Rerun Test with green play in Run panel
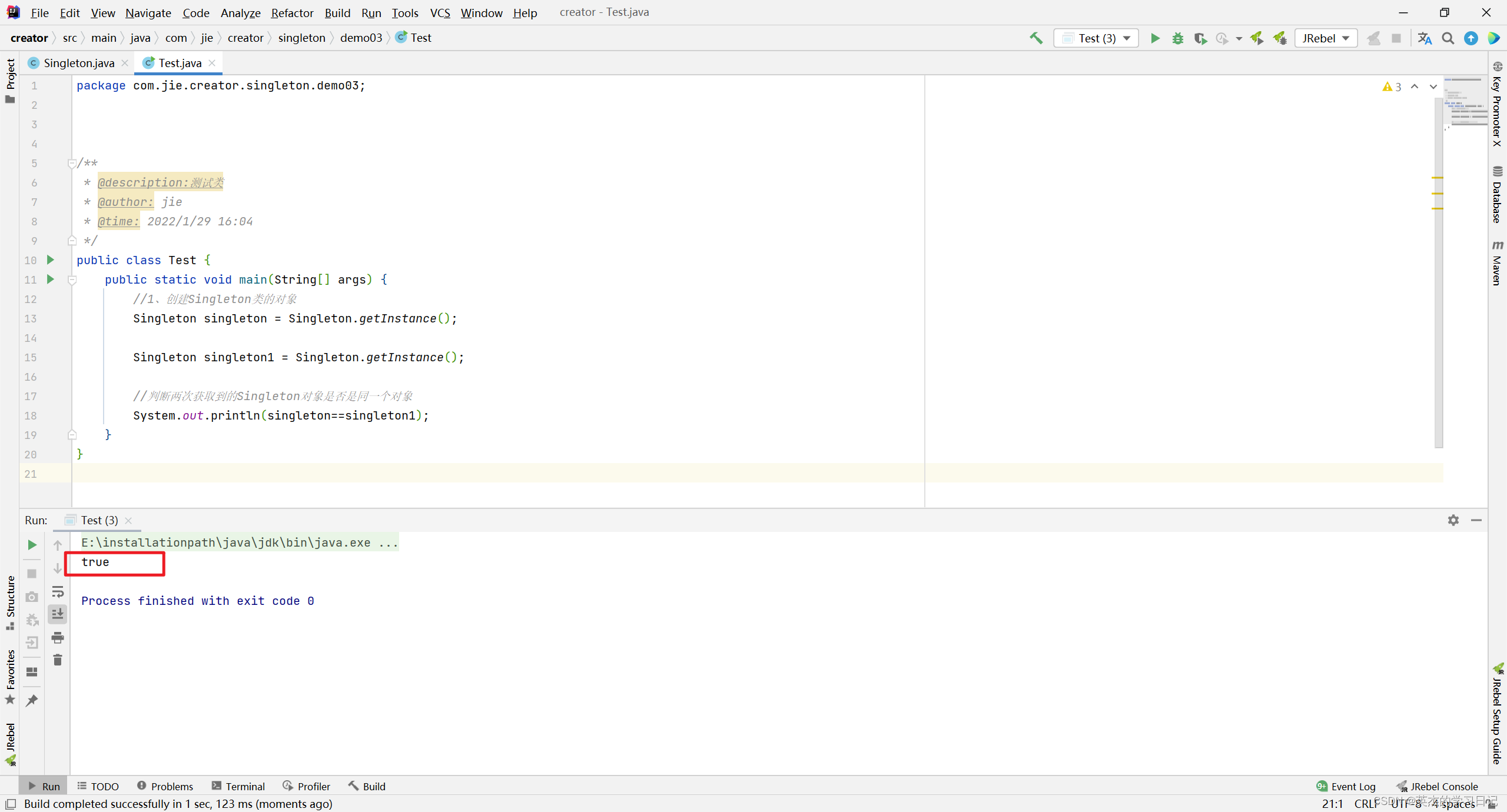The width and height of the screenshot is (1507, 812). [x=32, y=545]
